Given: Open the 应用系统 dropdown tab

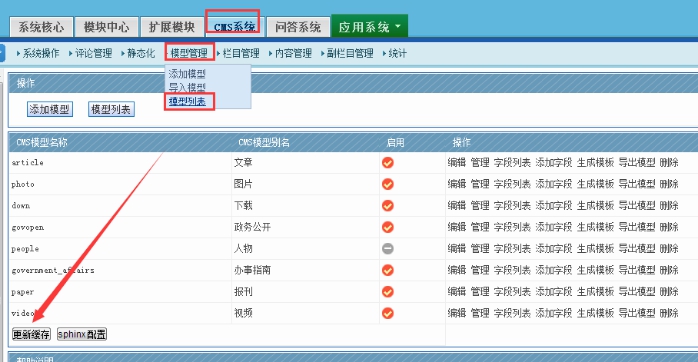Looking at the screenshot, I should pos(369,27).
